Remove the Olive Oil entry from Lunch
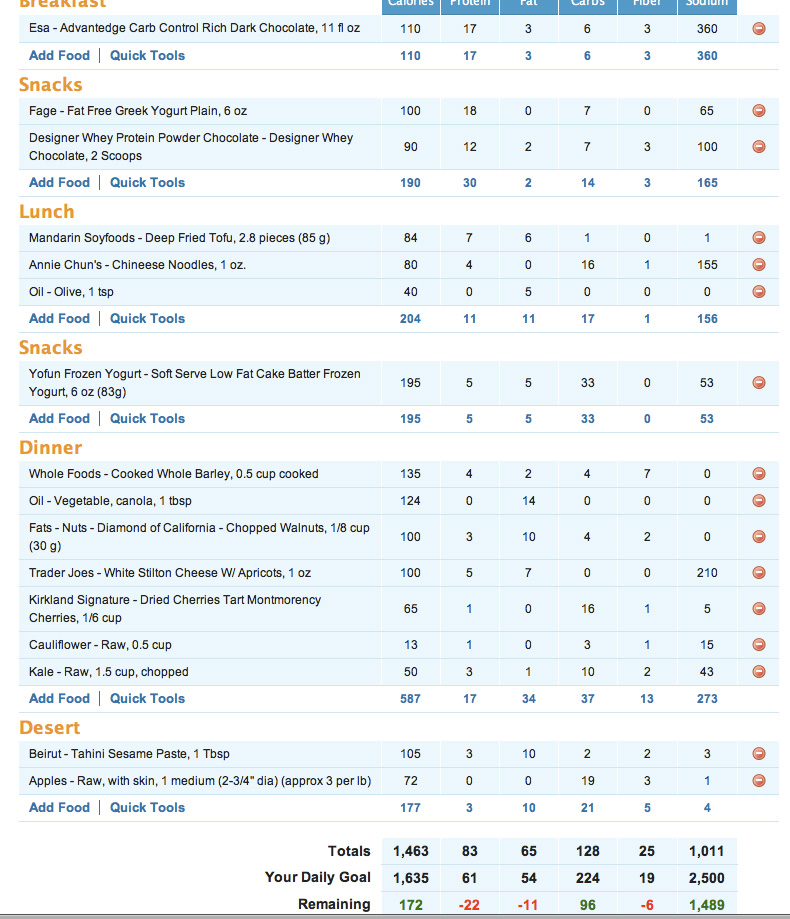790x919 pixels. [x=758, y=291]
